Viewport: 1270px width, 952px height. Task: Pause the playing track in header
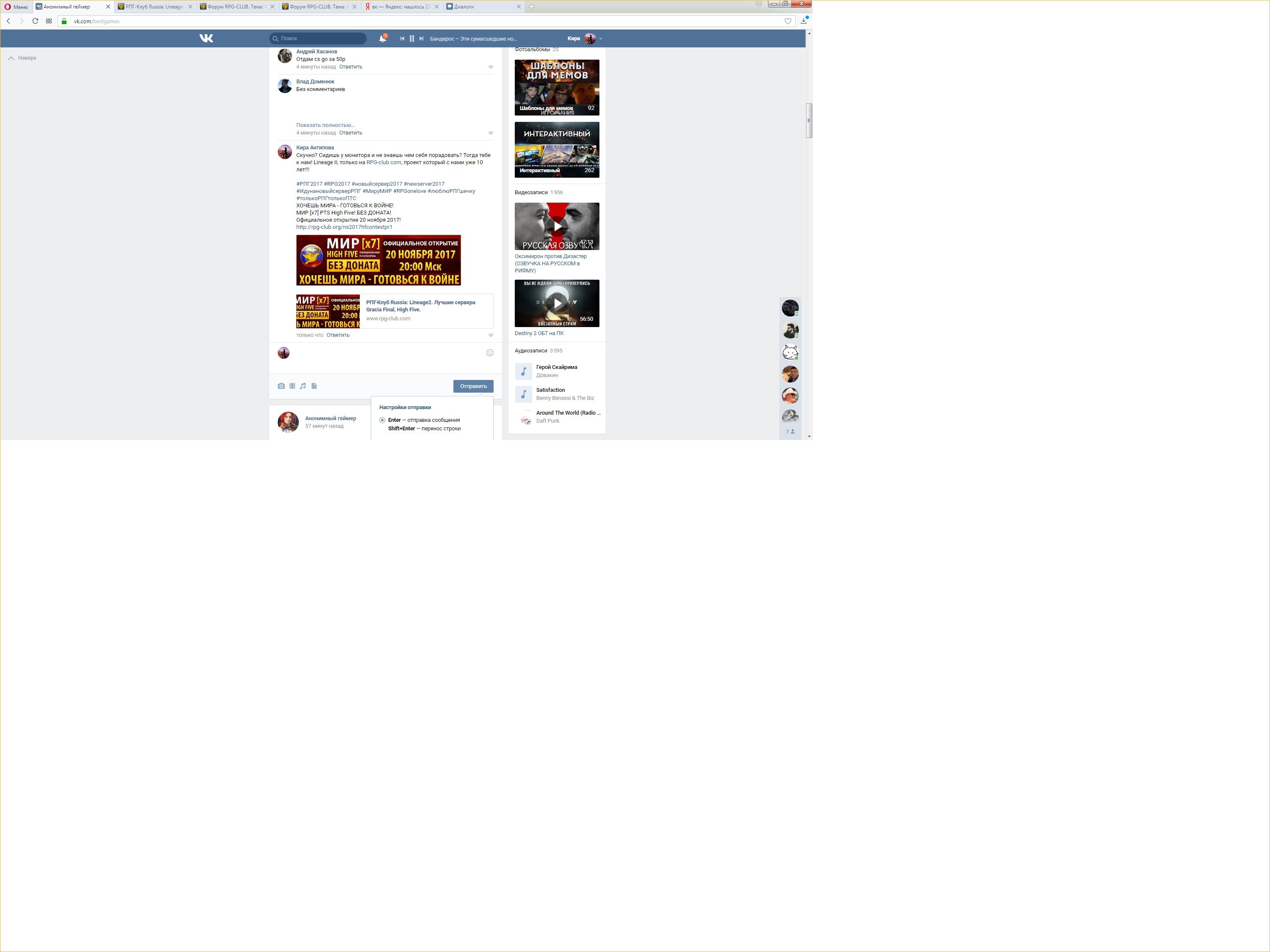pos(411,39)
